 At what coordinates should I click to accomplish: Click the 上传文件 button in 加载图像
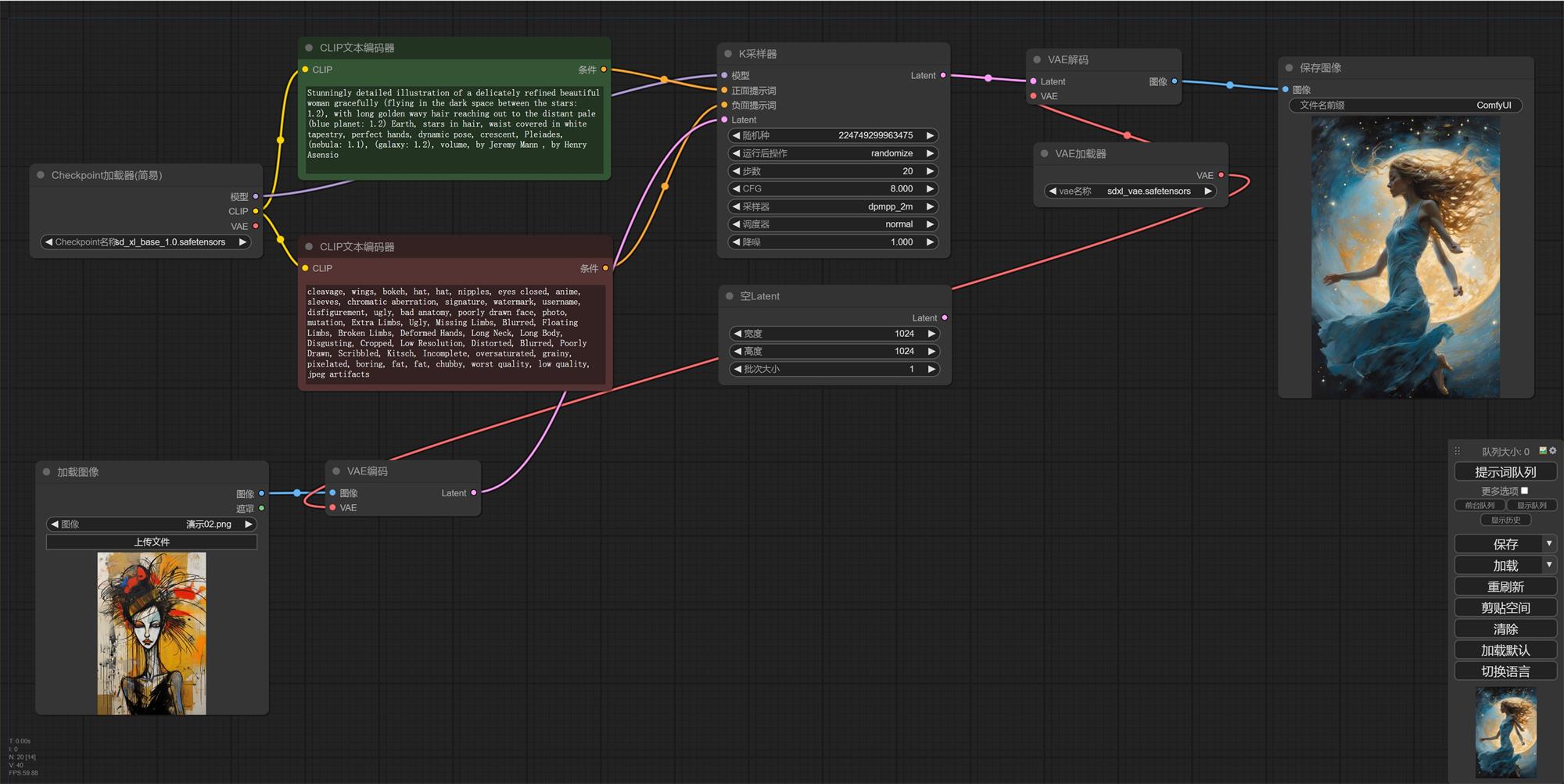point(152,542)
